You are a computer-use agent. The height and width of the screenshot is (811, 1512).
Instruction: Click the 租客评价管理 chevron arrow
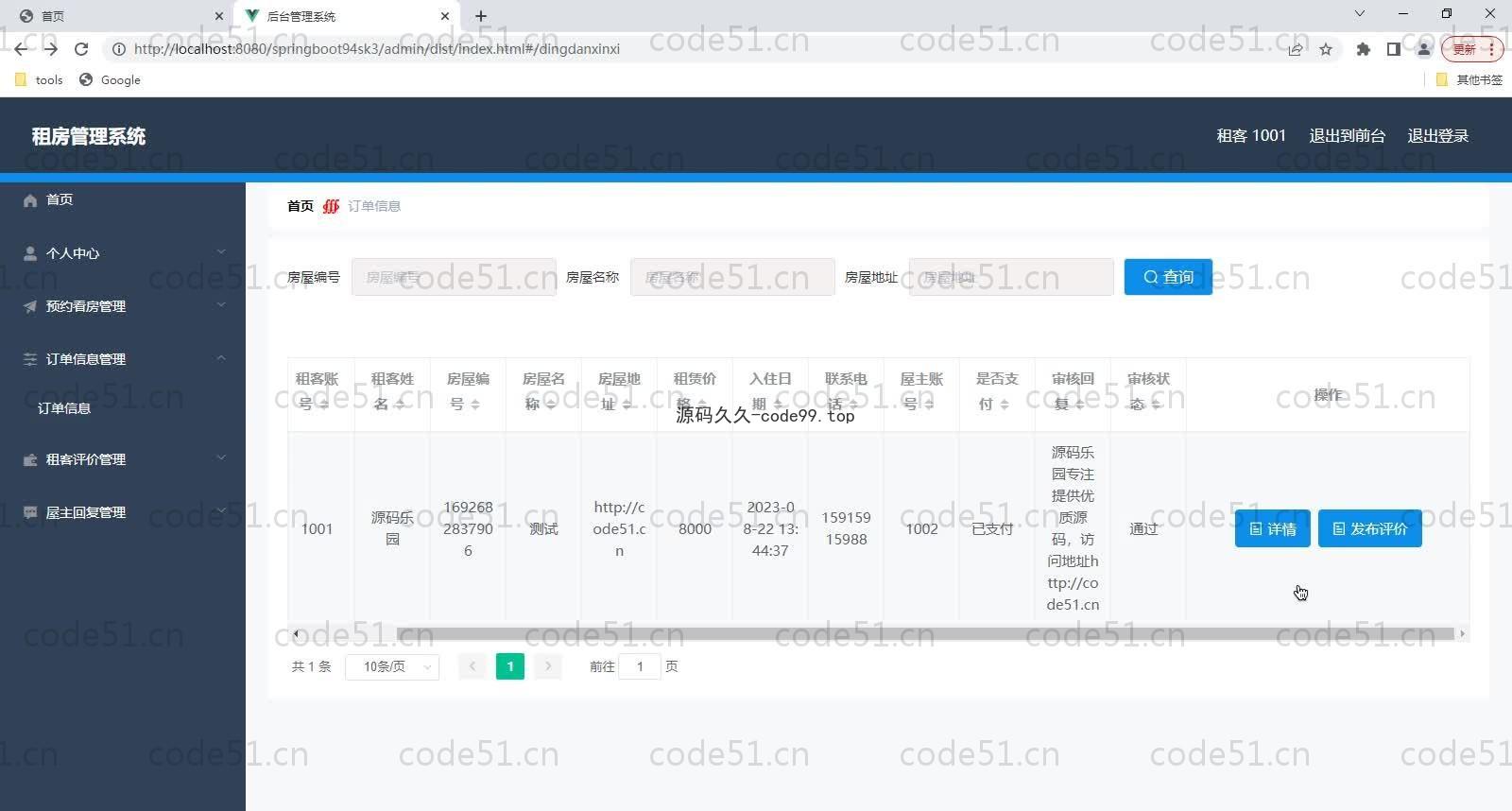[x=221, y=457]
